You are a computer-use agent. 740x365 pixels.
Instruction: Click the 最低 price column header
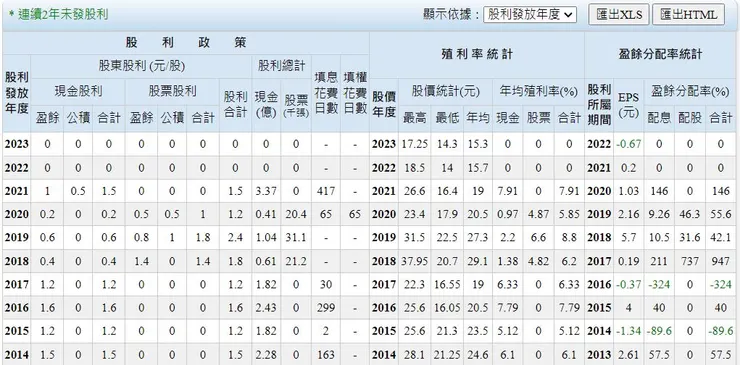pos(446,118)
